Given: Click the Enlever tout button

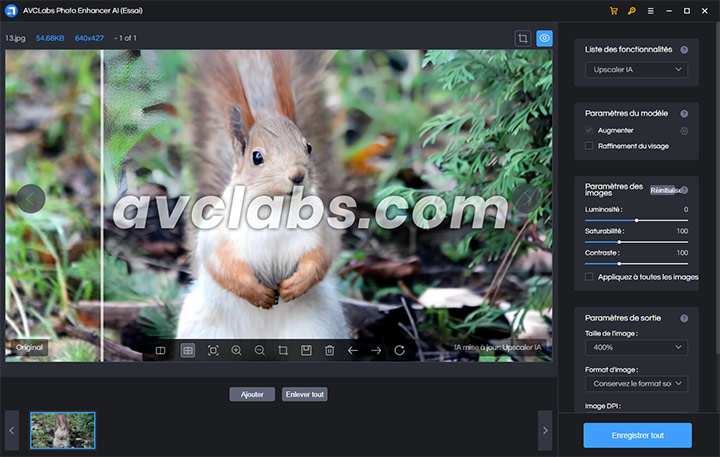Looking at the screenshot, I should tap(304, 394).
